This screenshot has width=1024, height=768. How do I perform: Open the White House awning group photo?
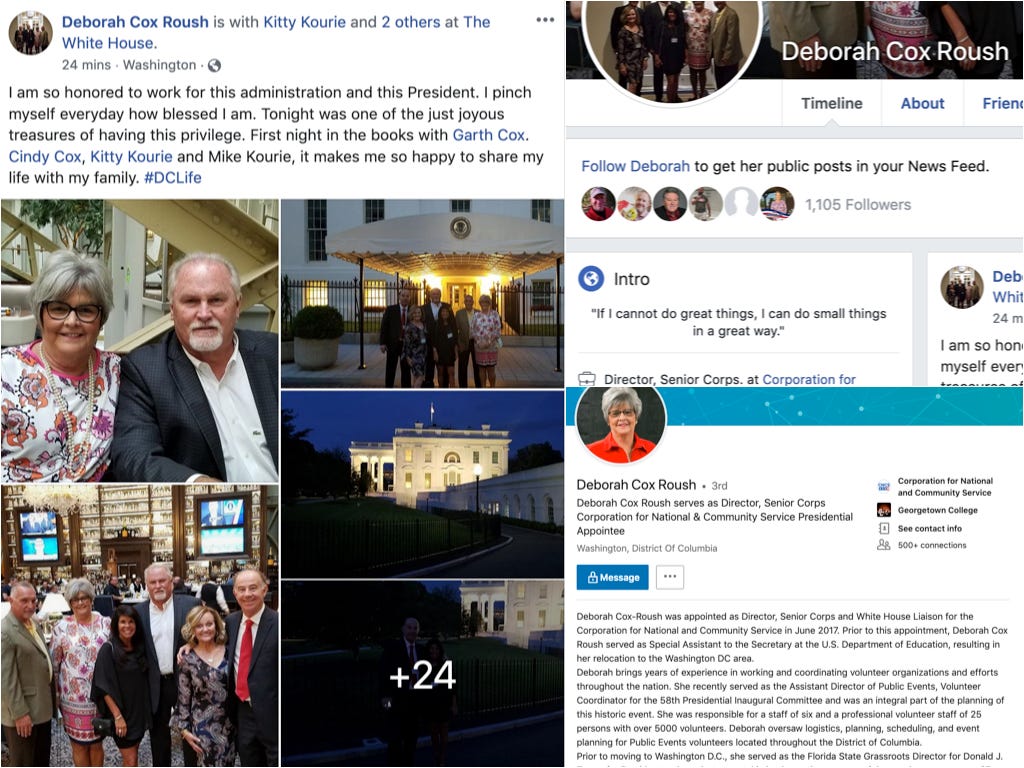(x=423, y=294)
